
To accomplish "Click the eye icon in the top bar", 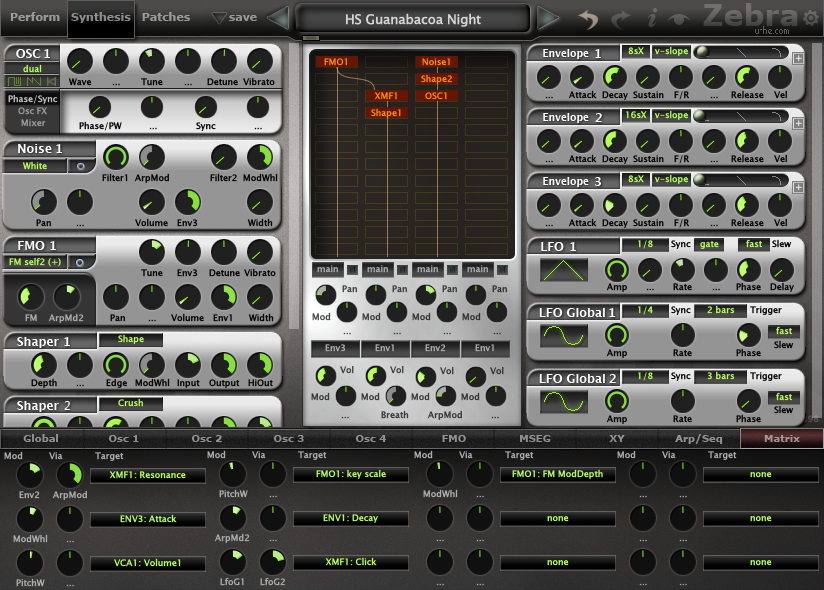I will [679, 19].
